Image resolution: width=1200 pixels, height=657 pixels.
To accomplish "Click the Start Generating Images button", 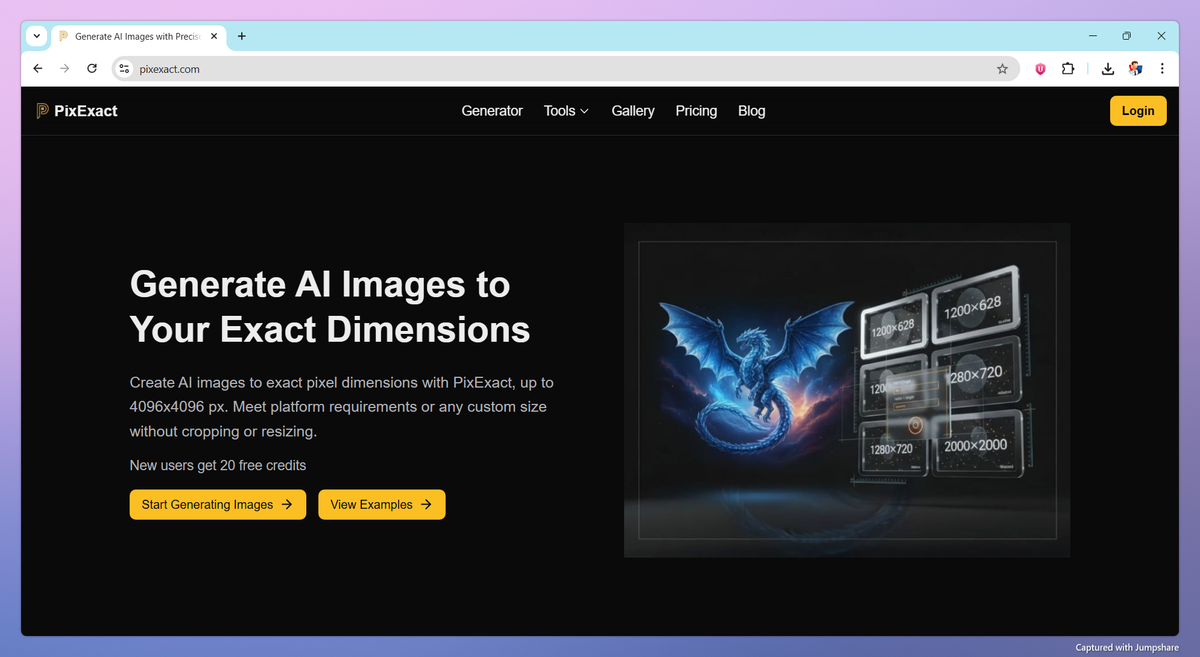I will (217, 504).
